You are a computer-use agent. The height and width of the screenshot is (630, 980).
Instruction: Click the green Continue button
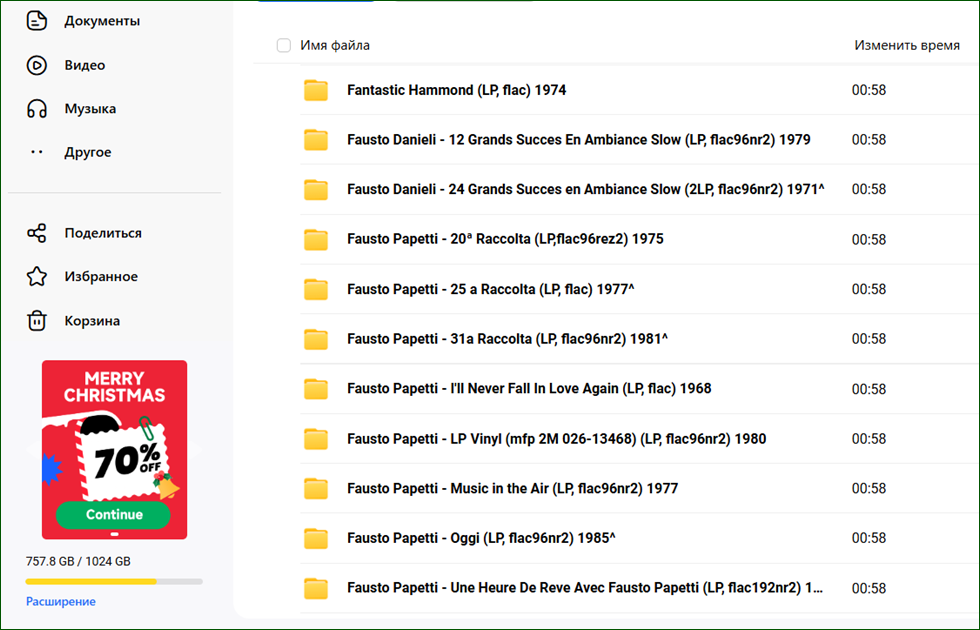pyautogui.click(x=113, y=514)
